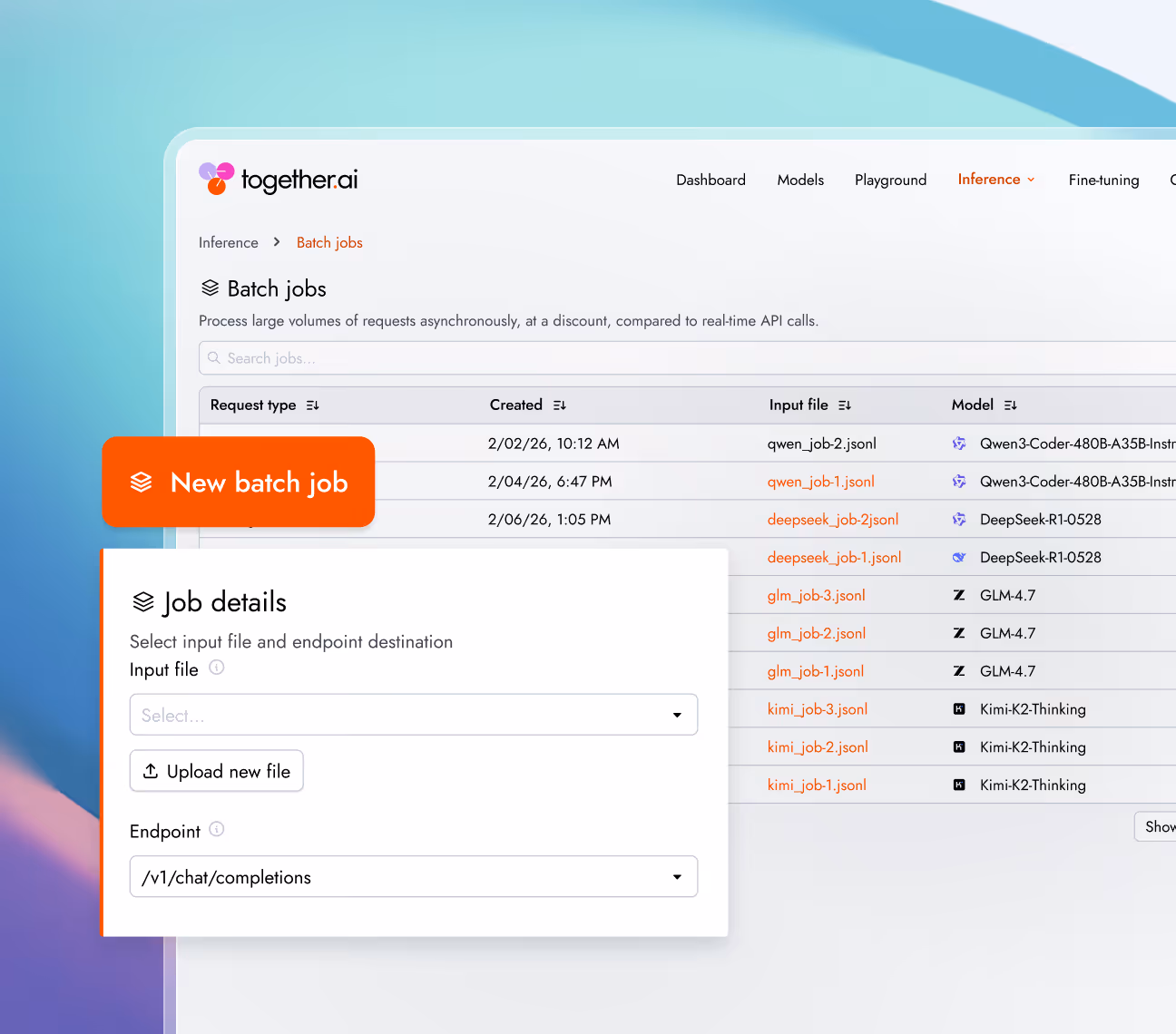The image size is (1176, 1034).
Task: Sort the table by Model
Action: (x=1011, y=405)
